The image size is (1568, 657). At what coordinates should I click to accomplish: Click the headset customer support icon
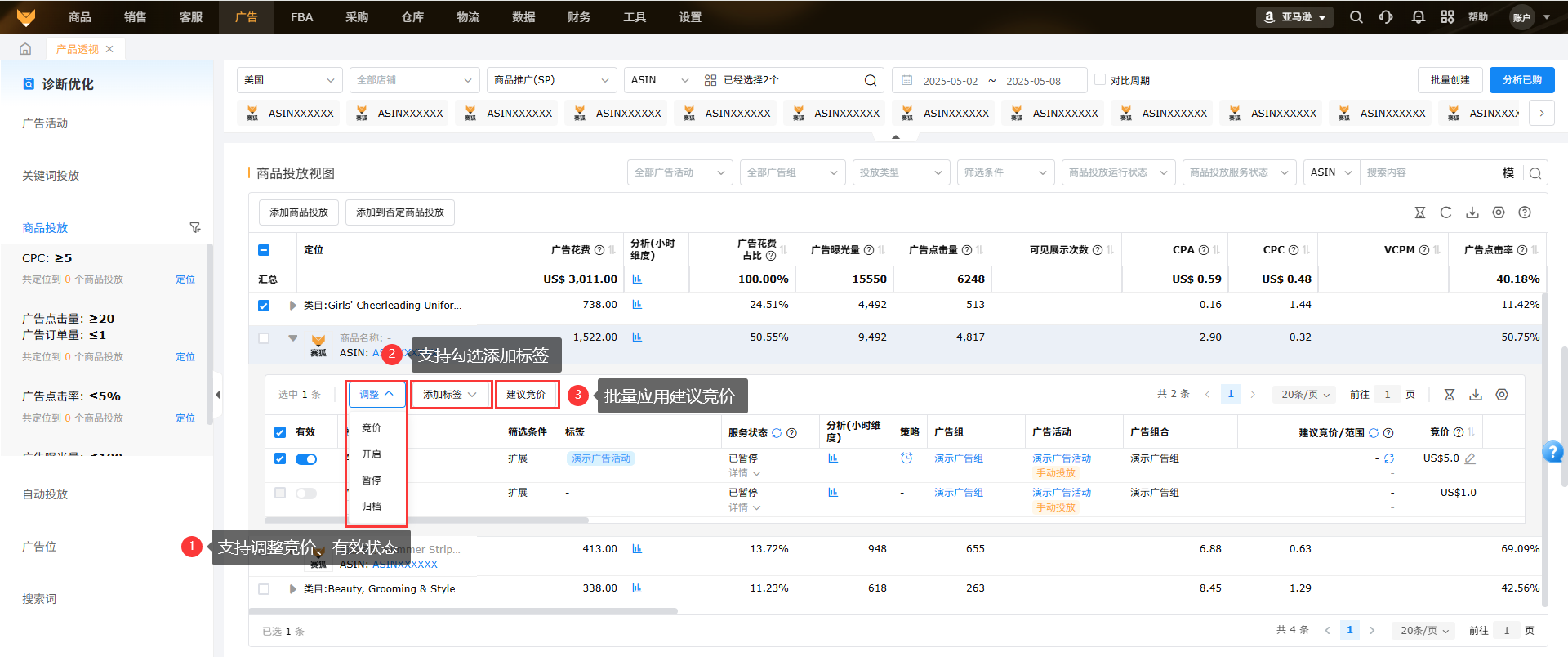click(x=1386, y=17)
